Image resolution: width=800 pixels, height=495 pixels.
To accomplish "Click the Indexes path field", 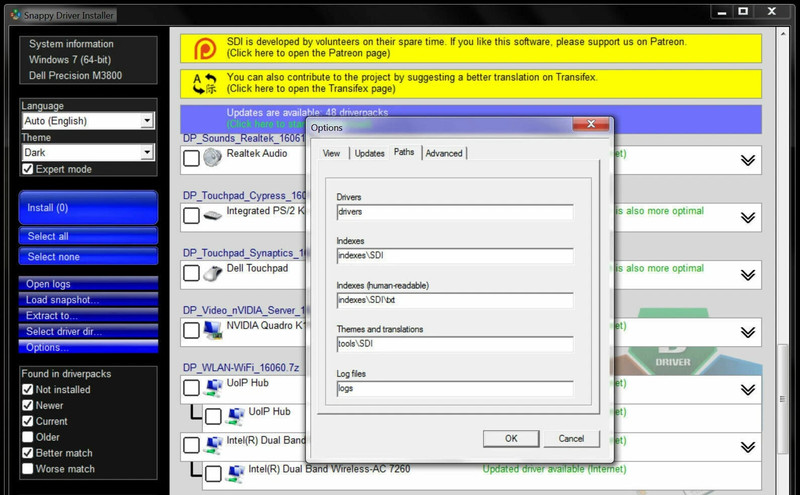I will click(455, 256).
